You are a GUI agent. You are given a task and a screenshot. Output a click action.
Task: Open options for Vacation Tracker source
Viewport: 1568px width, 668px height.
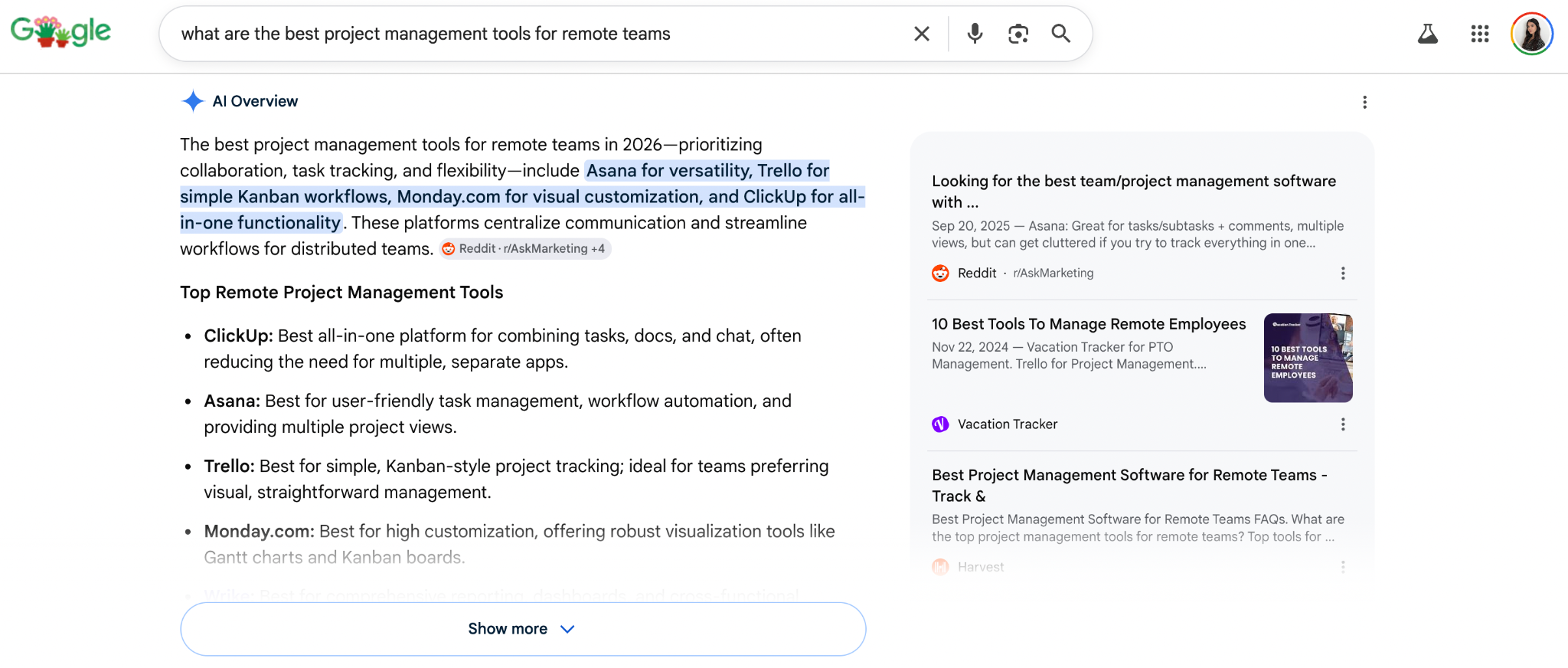coord(1343,424)
